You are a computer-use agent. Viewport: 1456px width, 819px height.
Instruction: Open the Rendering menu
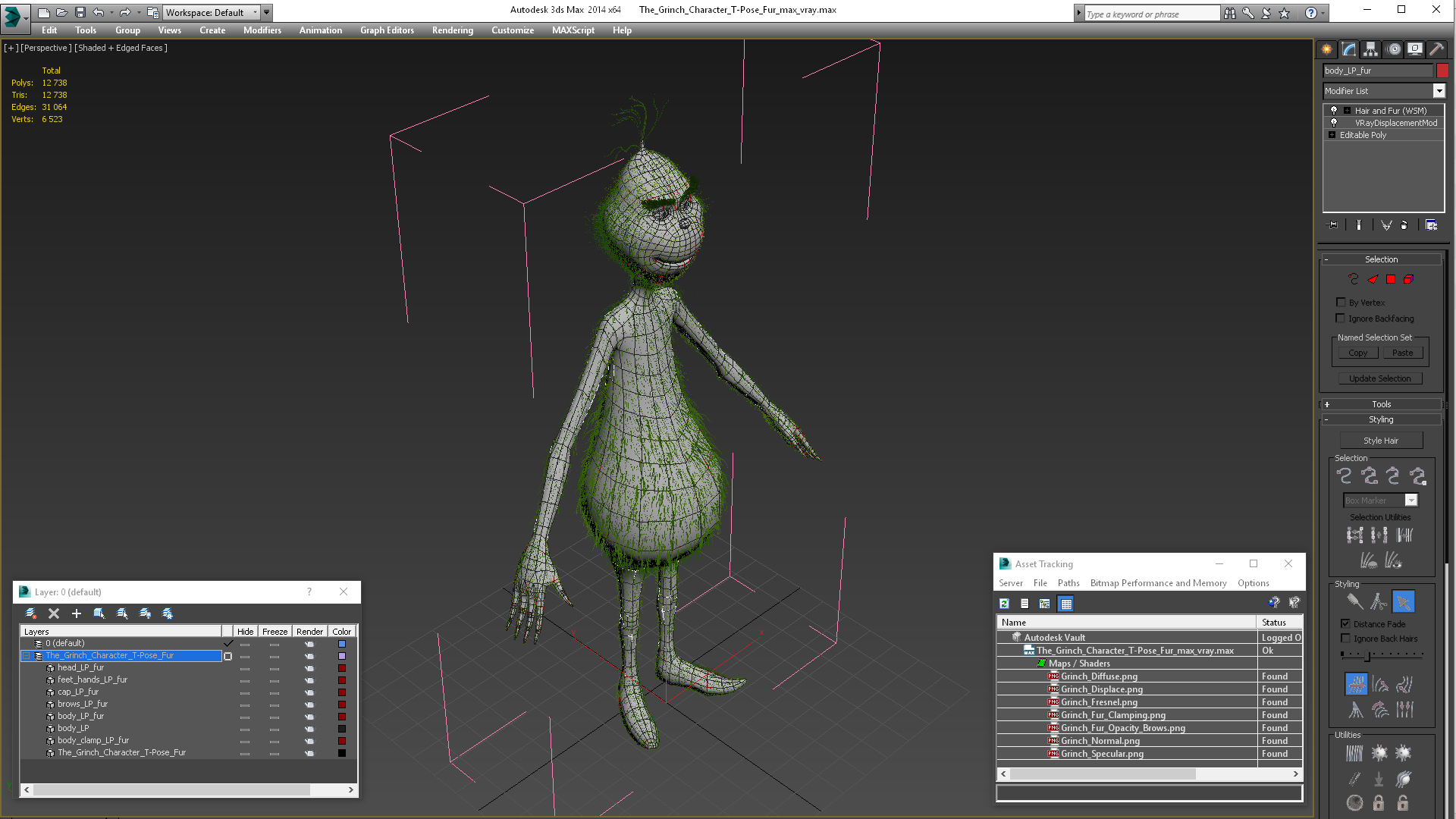pyautogui.click(x=453, y=30)
